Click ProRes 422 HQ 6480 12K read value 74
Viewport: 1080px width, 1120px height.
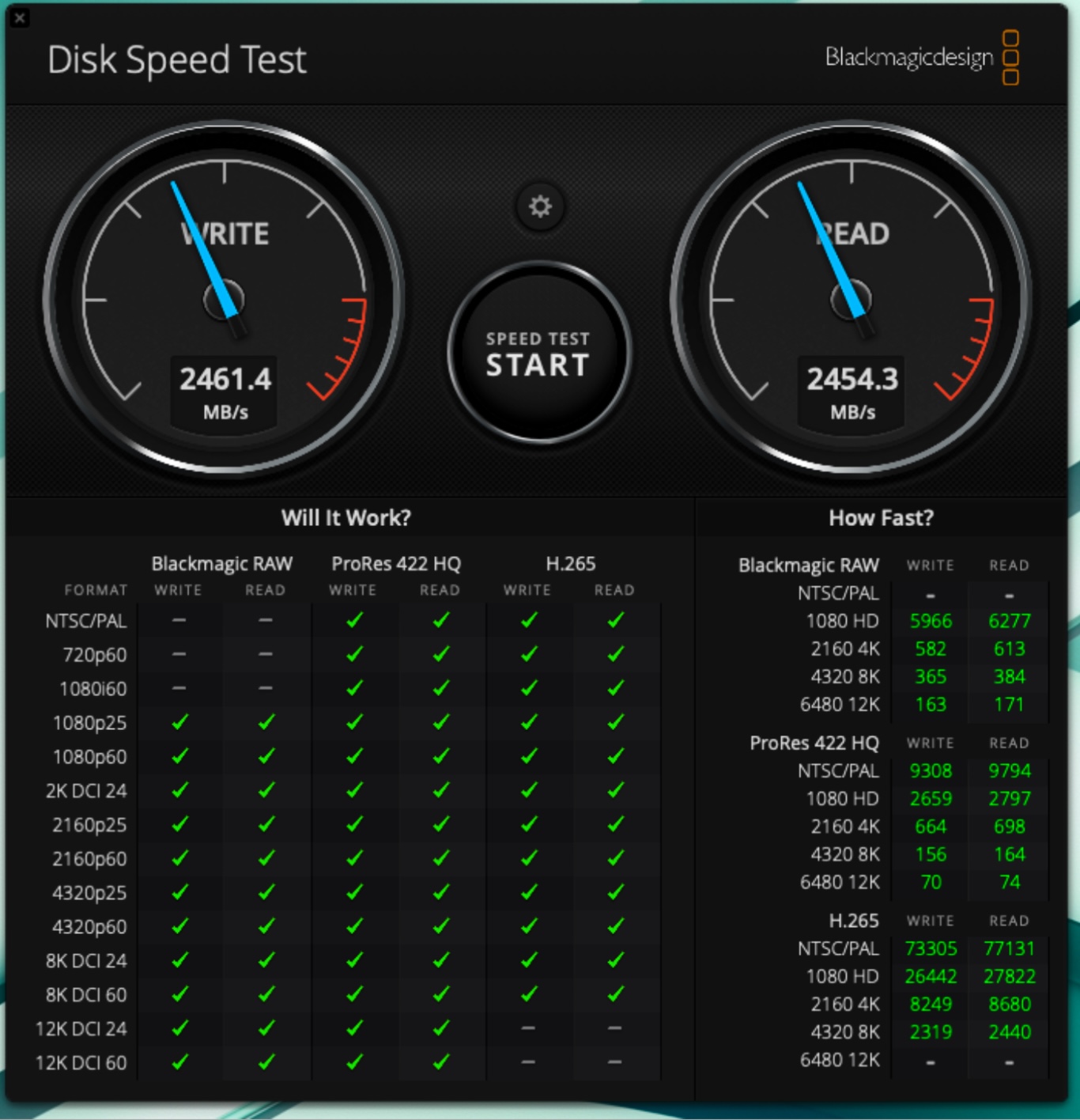(x=1010, y=882)
